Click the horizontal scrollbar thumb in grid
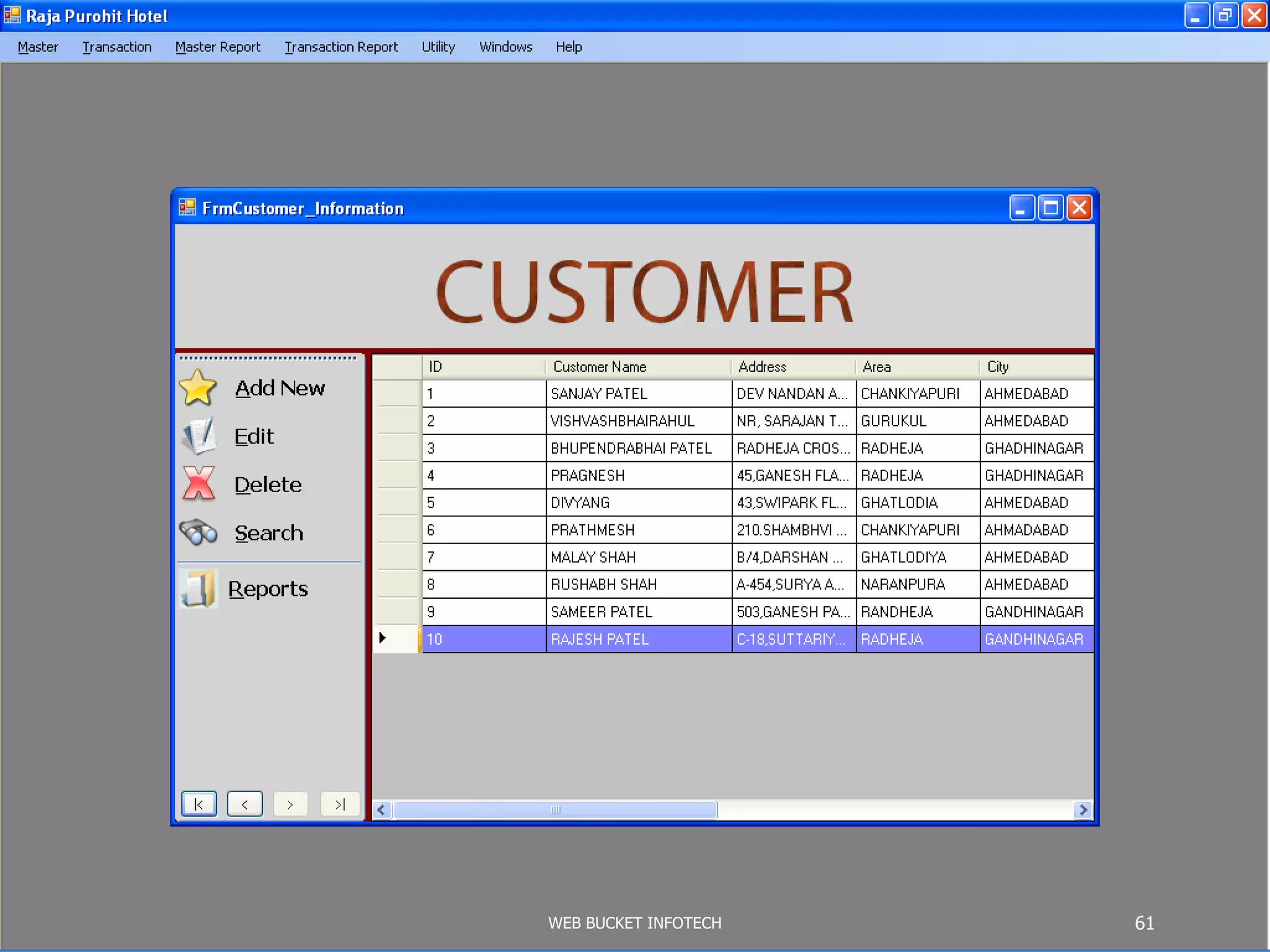This screenshot has width=1270, height=952. point(555,809)
